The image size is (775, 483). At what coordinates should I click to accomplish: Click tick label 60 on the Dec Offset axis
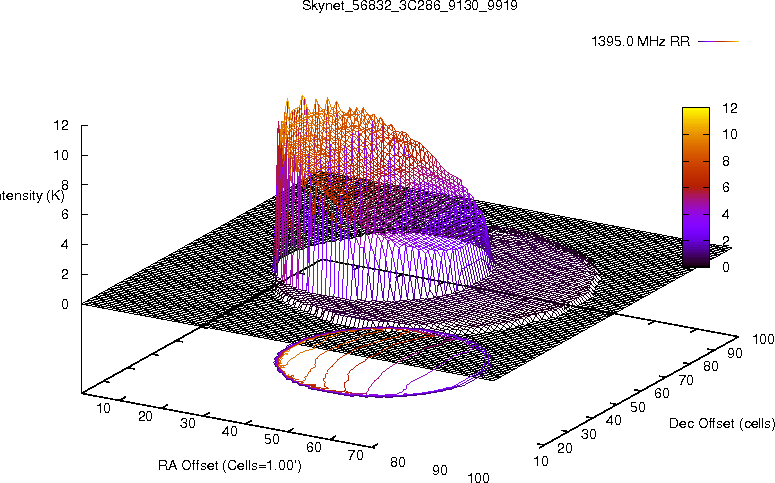pyautogui.click(x=662, y=394)
